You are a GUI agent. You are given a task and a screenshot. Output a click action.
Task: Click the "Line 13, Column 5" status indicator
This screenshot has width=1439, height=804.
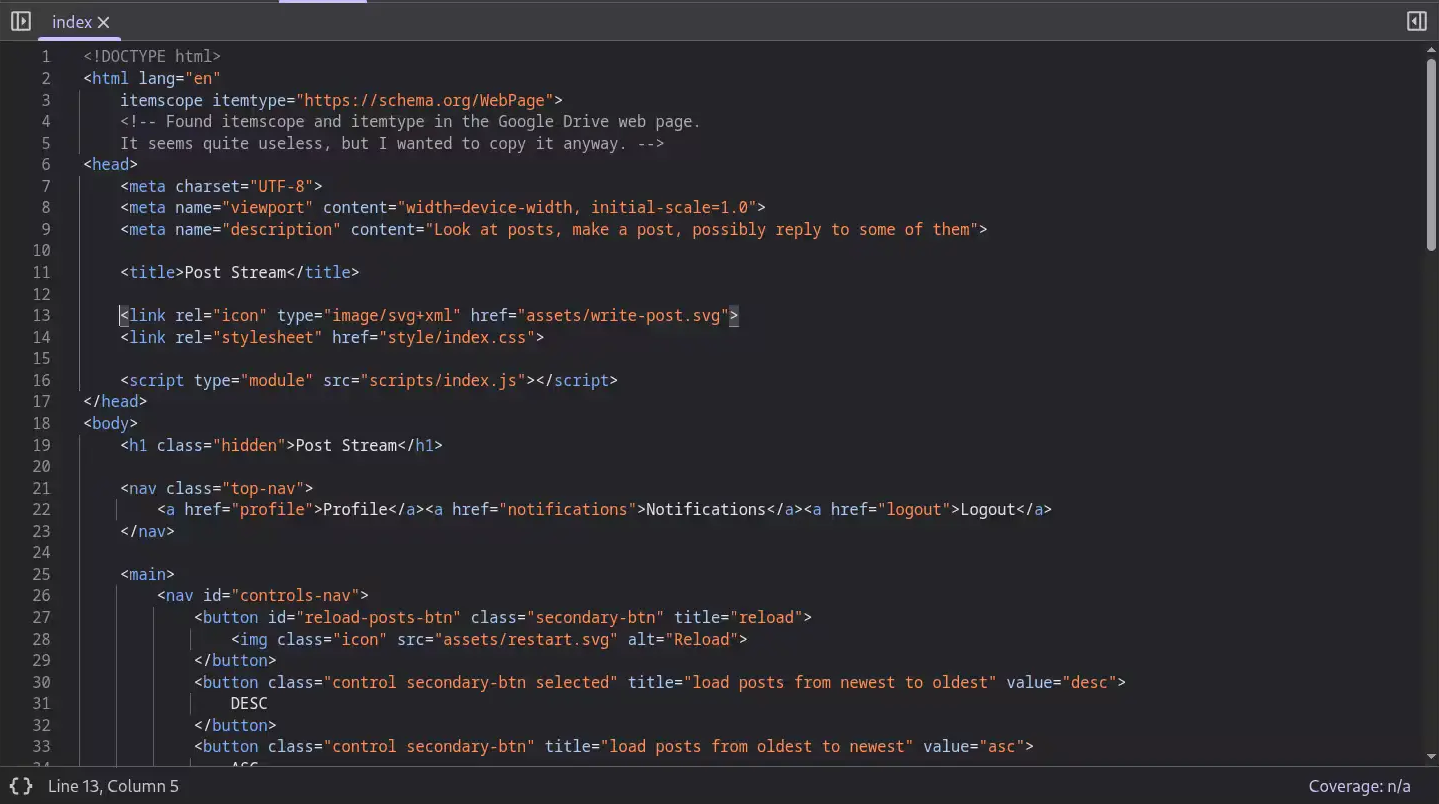(113, 786)
